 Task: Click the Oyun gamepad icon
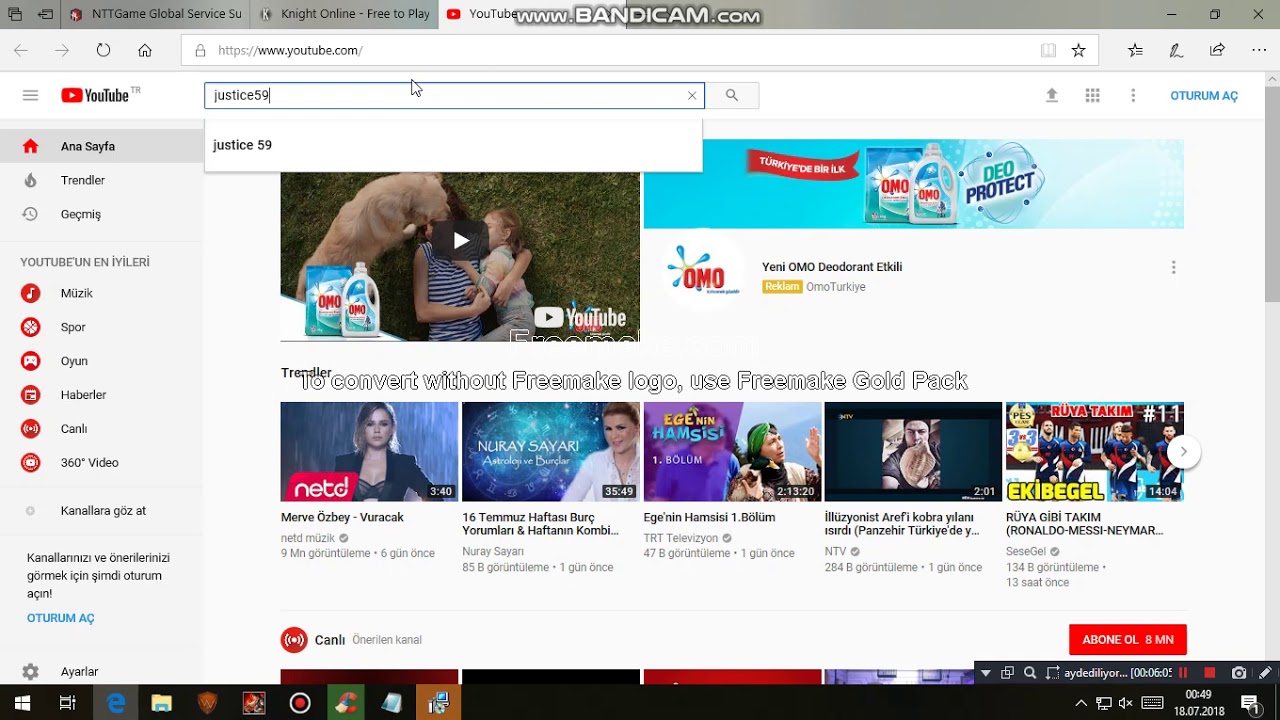click(31, 361)
